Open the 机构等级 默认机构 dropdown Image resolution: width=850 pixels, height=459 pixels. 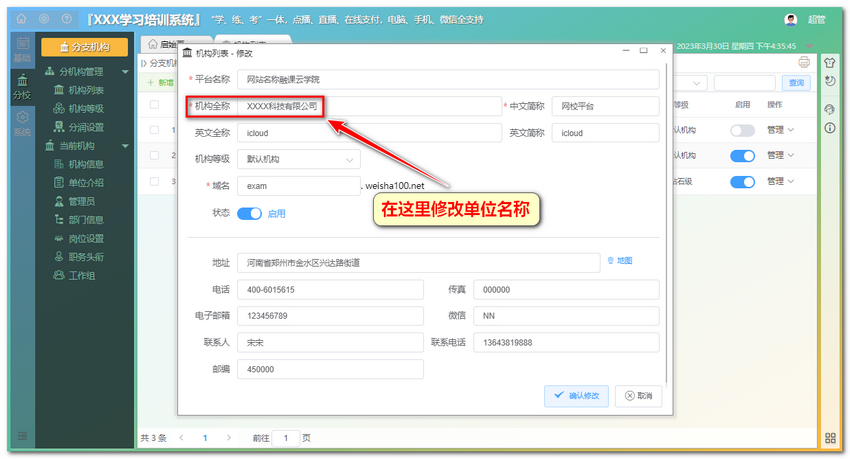[x=299, y=159]
